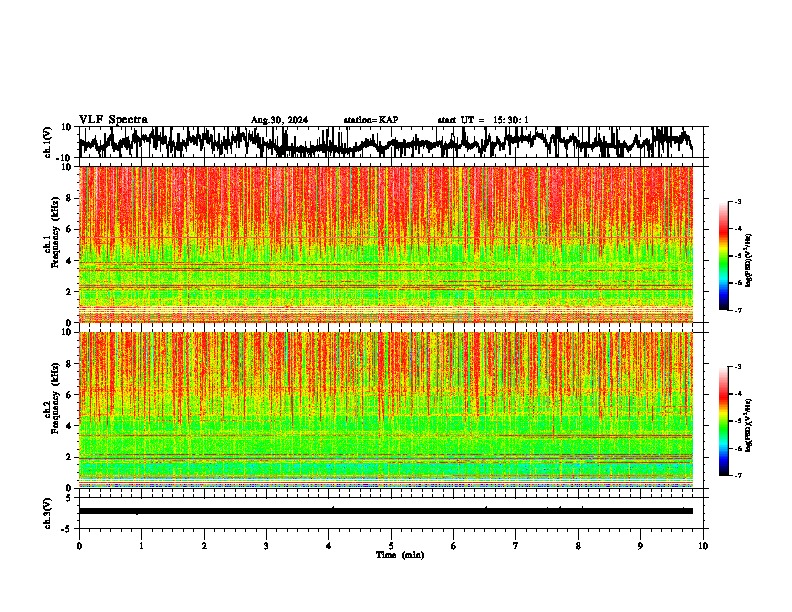Click time axis tick label "7"

(x=516, y=546)
